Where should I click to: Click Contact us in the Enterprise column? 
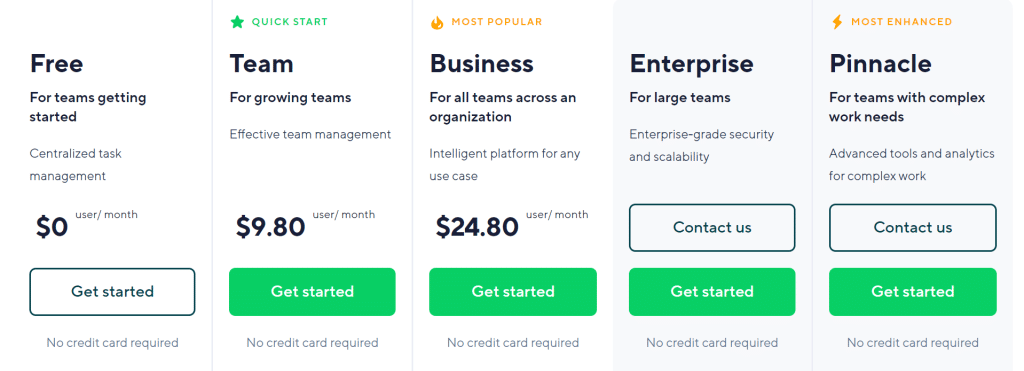(712, 228)
